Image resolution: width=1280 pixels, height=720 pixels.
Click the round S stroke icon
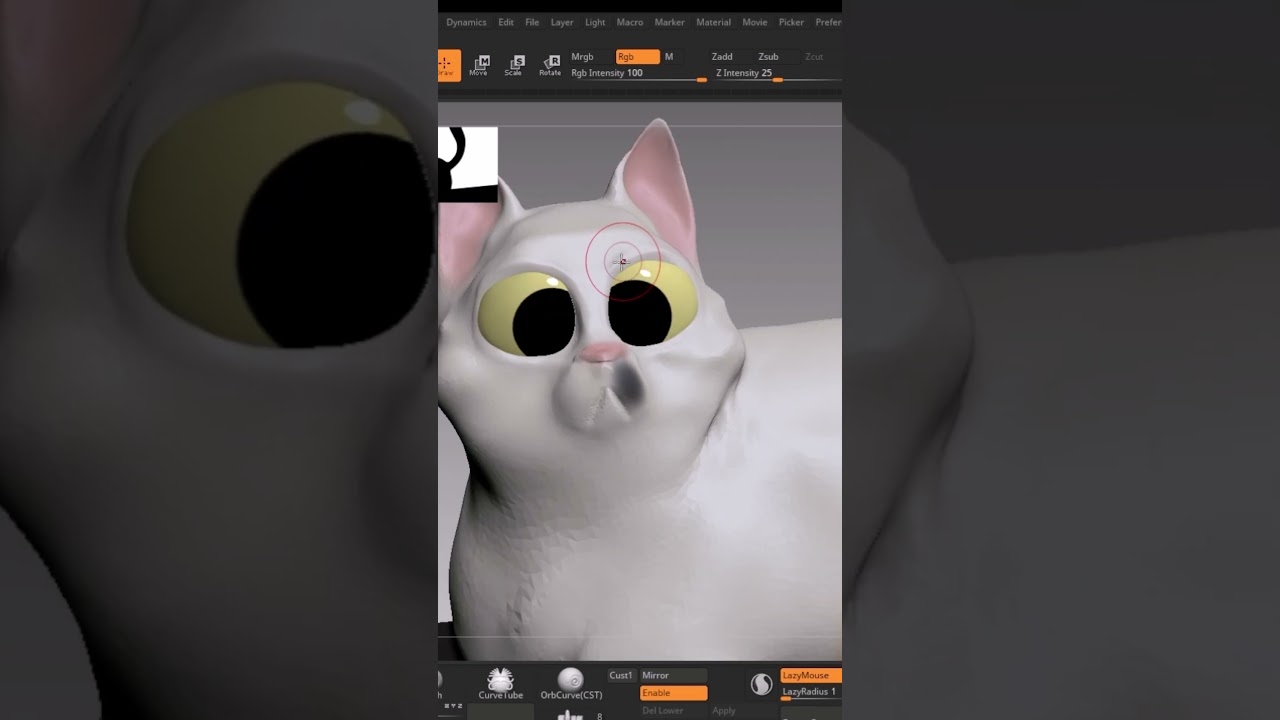pos(762,684)
